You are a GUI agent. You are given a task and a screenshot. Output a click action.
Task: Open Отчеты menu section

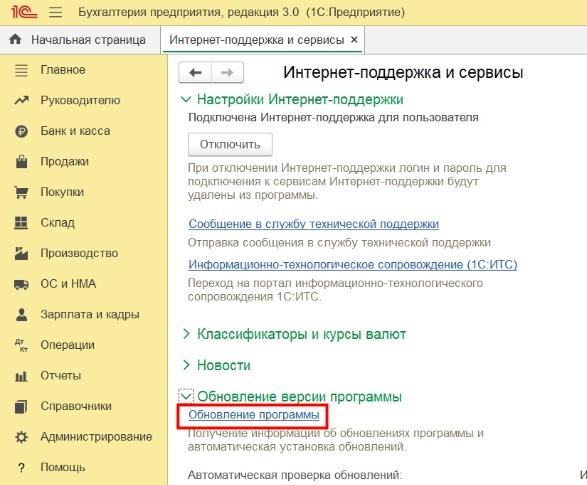pos(61,376)
